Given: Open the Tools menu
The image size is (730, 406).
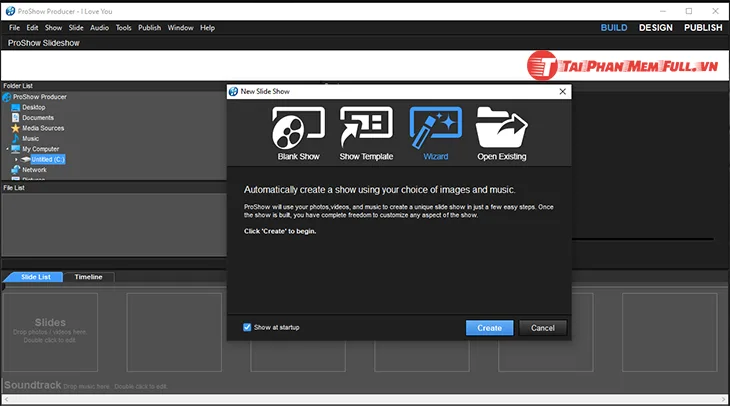Looking at the screenshot, I should point(123,28).
